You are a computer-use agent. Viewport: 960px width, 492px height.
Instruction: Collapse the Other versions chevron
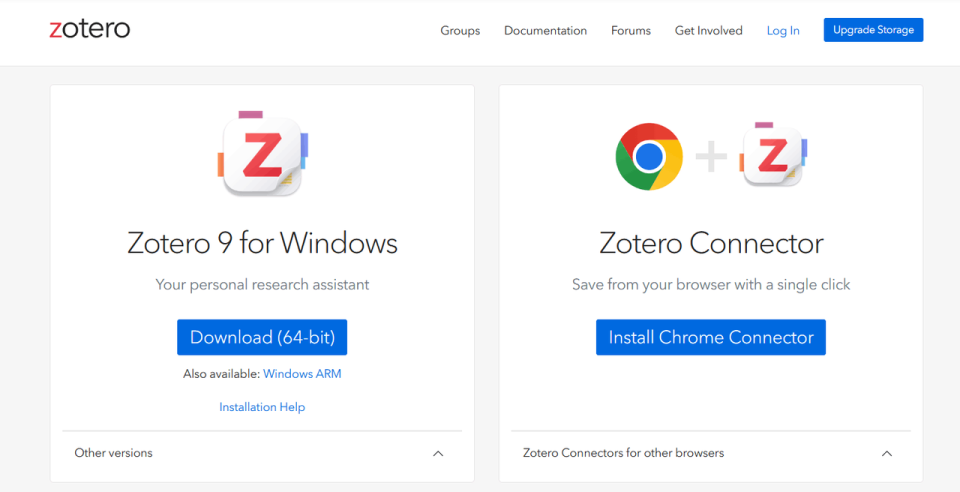pyautogui.click(x=438, y=453)
